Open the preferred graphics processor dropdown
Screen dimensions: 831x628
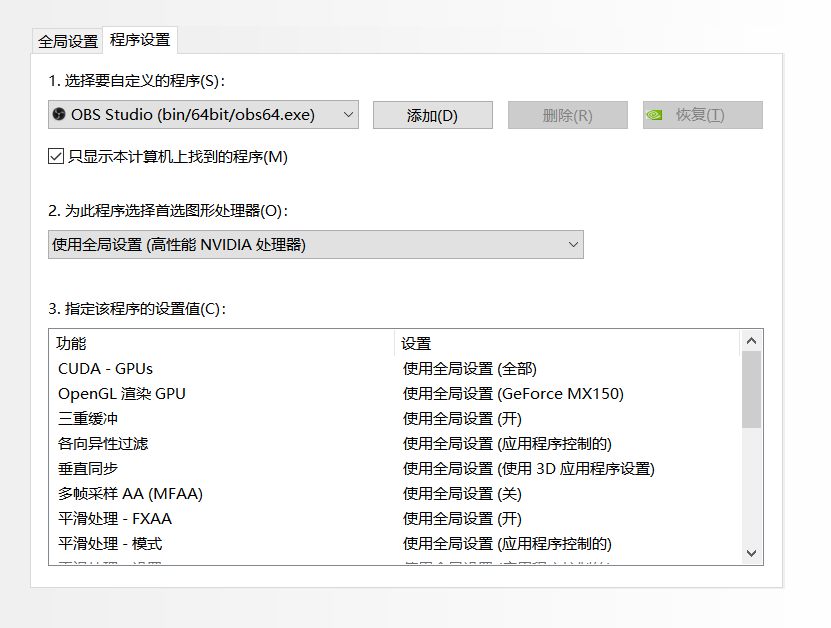(316, 244)
